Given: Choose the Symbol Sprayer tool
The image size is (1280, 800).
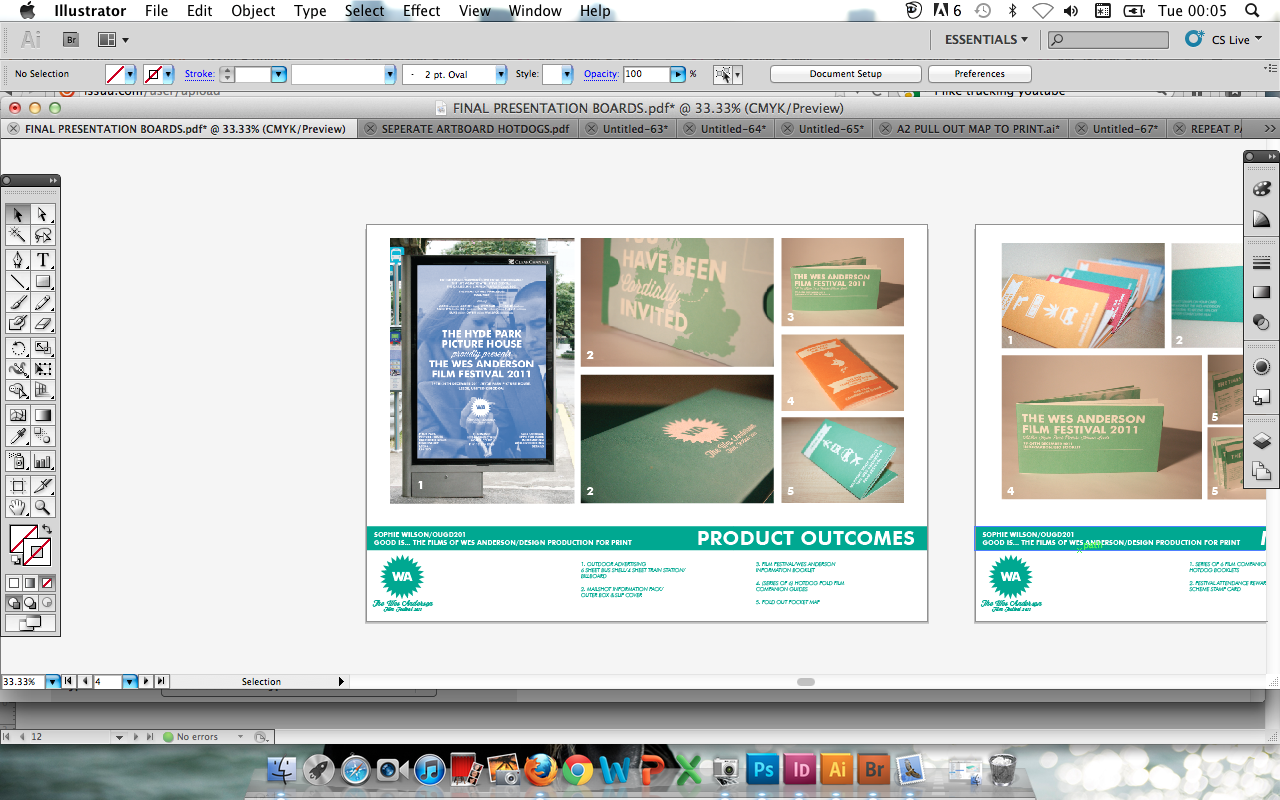Looking at the screenshot, I should [18, 461].
